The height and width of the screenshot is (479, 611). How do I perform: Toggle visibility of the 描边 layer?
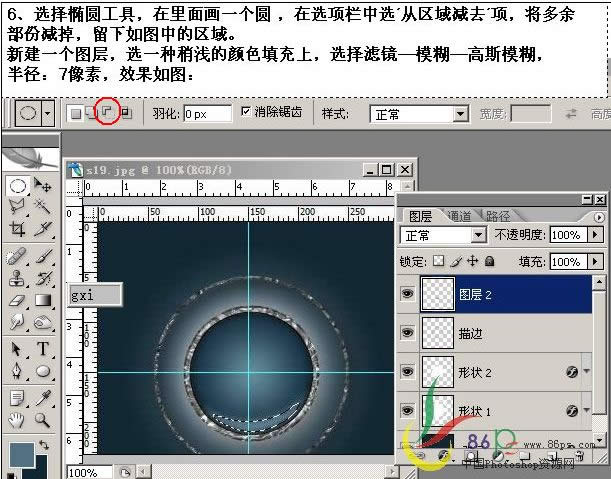(x=407, y=331)
